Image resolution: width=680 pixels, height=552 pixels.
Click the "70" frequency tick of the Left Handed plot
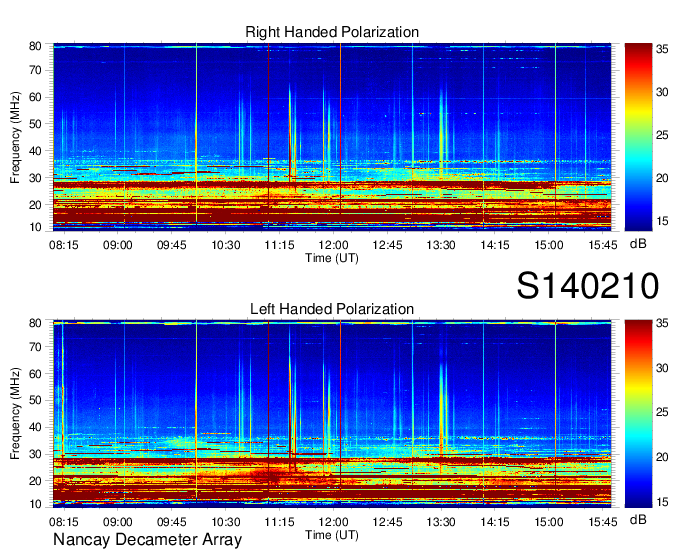tap(35, 347)
